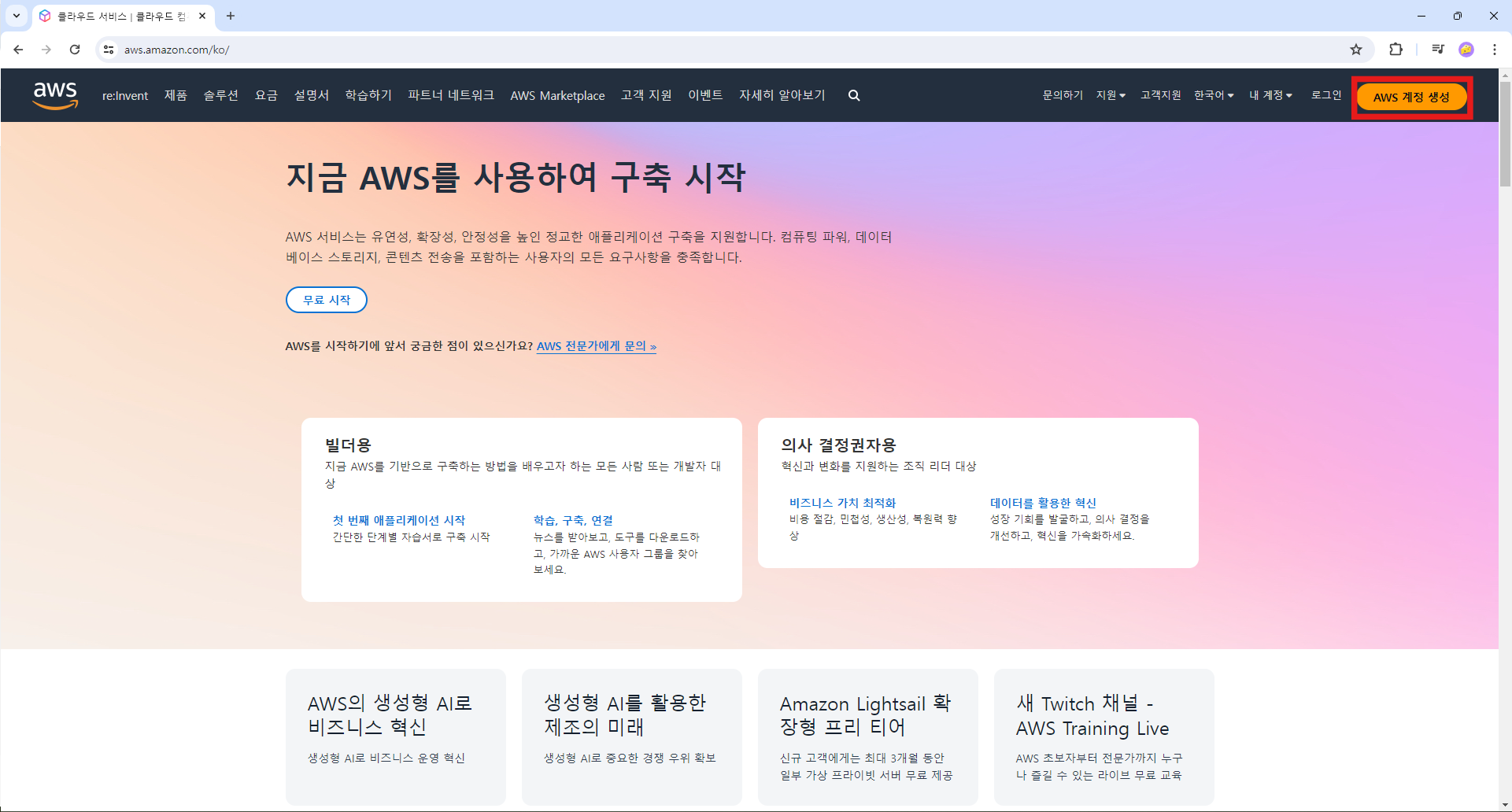This screenshot has width=1512, height=812.
Task: Close the AWS browser tab
Action: [x=202, y=16]
